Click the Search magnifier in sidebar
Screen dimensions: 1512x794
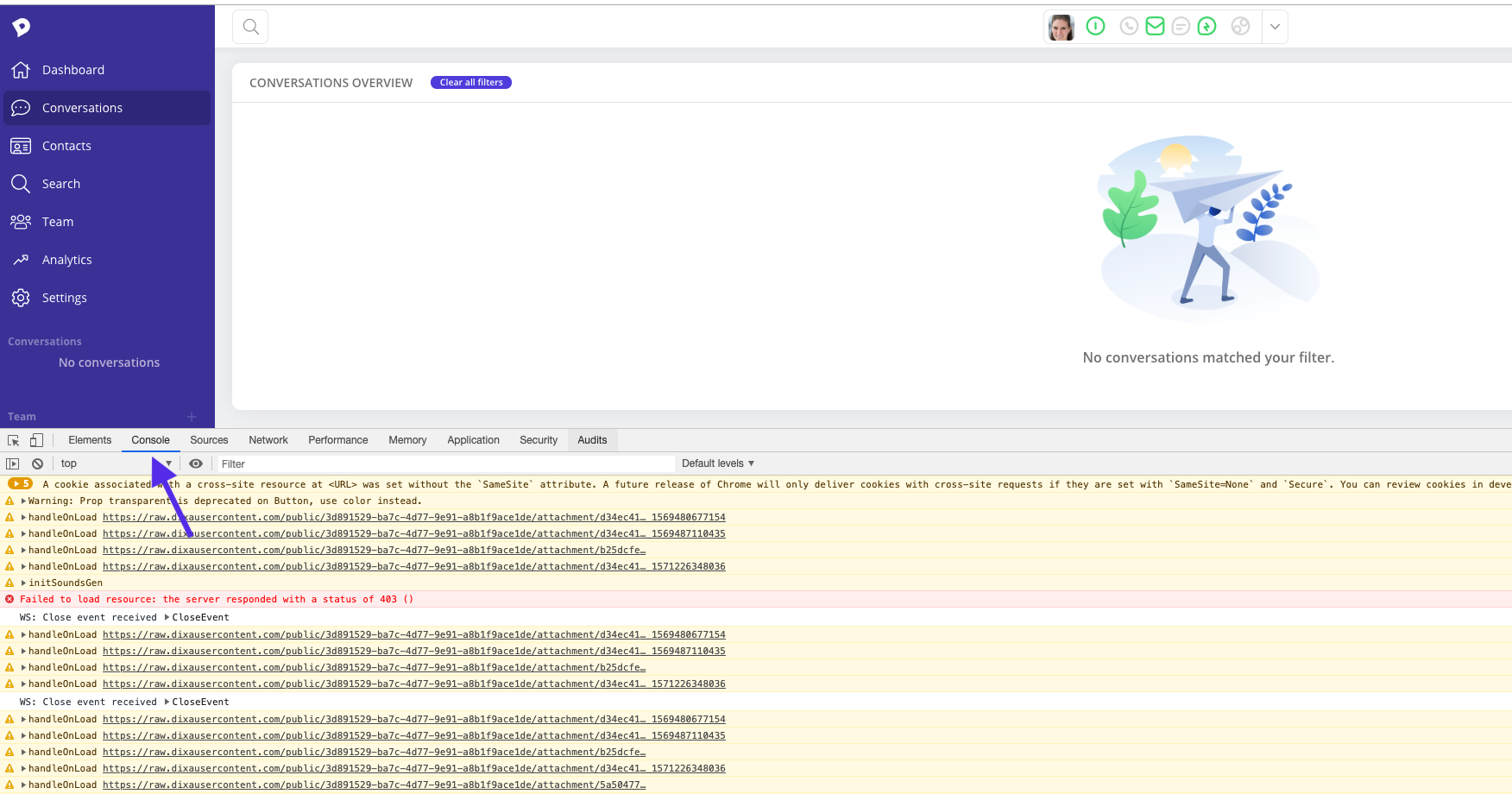(21, 184)
